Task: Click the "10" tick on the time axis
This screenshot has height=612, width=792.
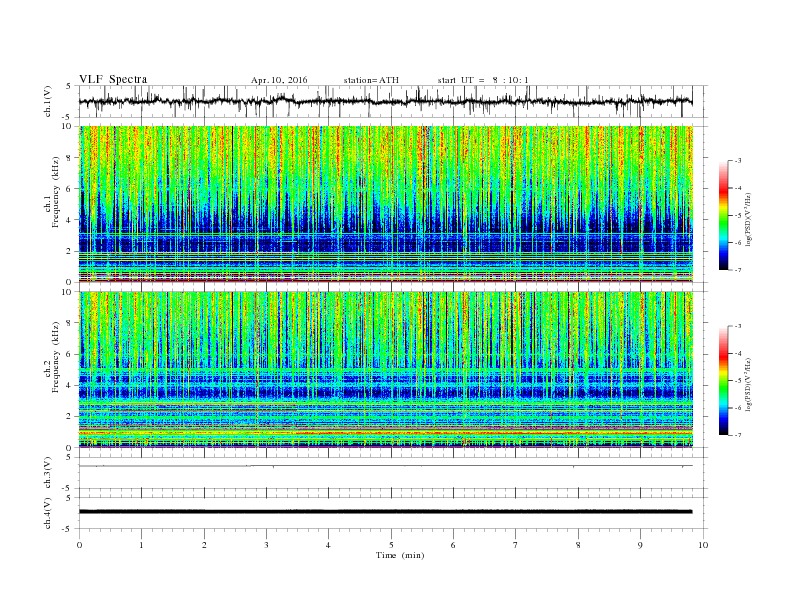Action: pyautogui.click(x=703, y=545)
